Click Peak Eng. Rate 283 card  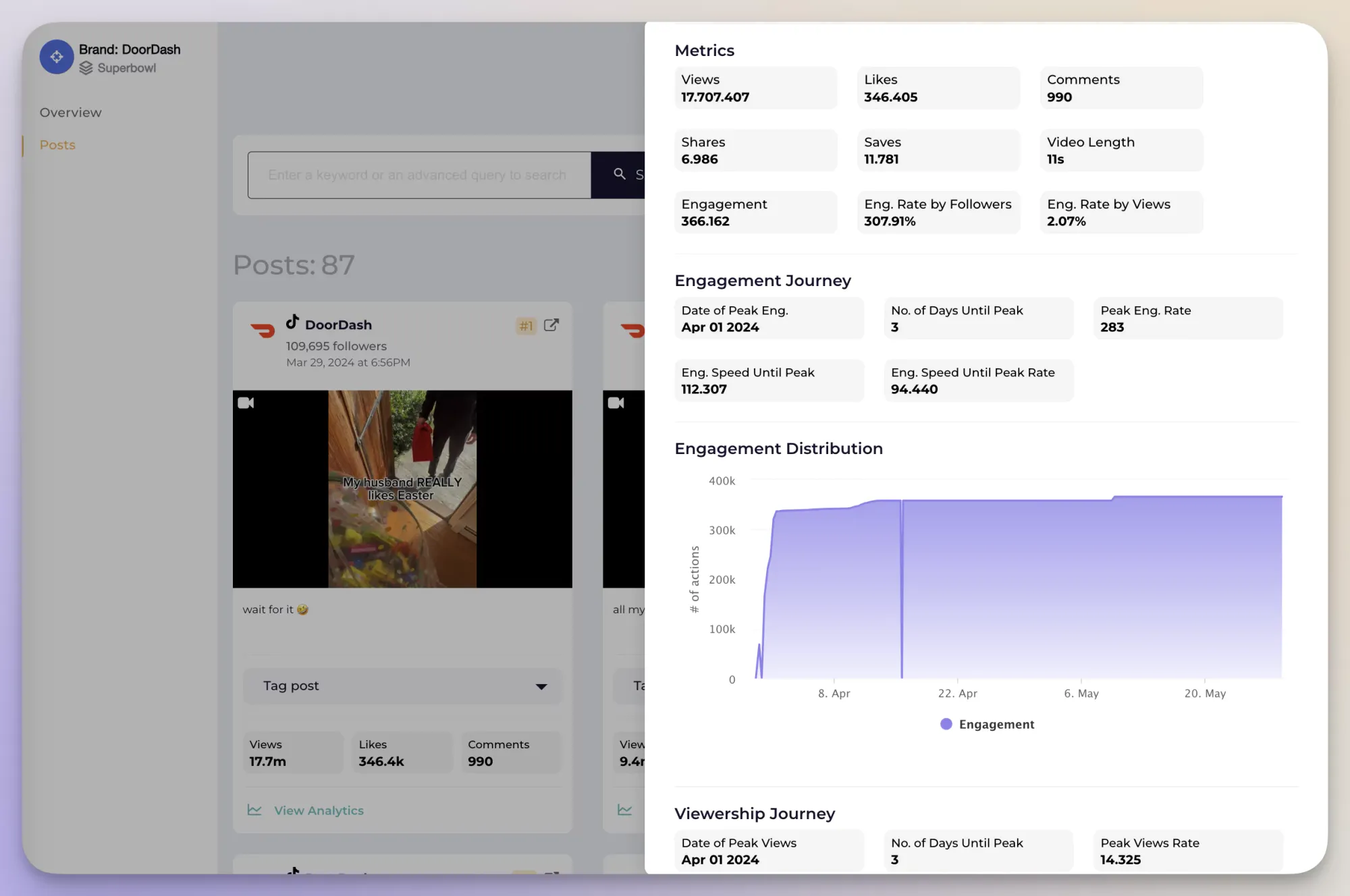[x=1188, y=318]
